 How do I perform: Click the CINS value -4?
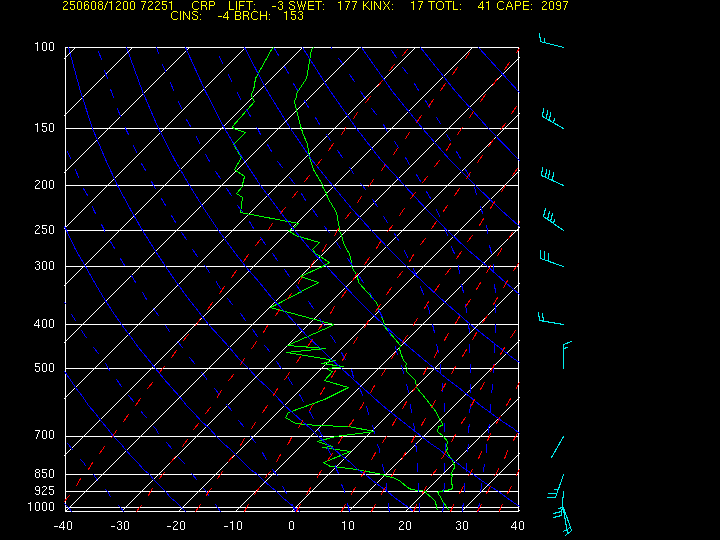tap(224, 16)
